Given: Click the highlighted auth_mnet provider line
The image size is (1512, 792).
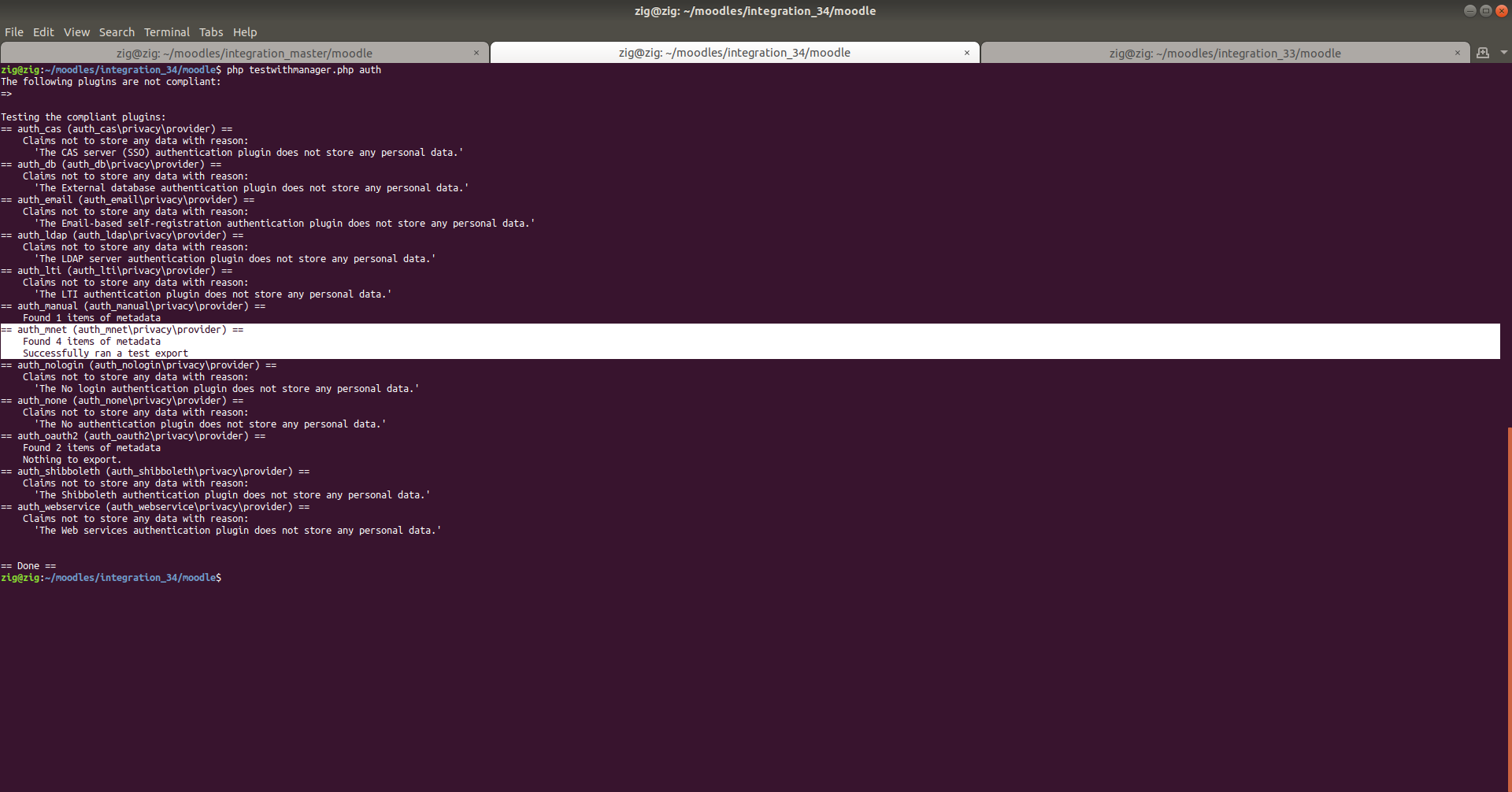Looking at the screenshot, I should point(122,330).
